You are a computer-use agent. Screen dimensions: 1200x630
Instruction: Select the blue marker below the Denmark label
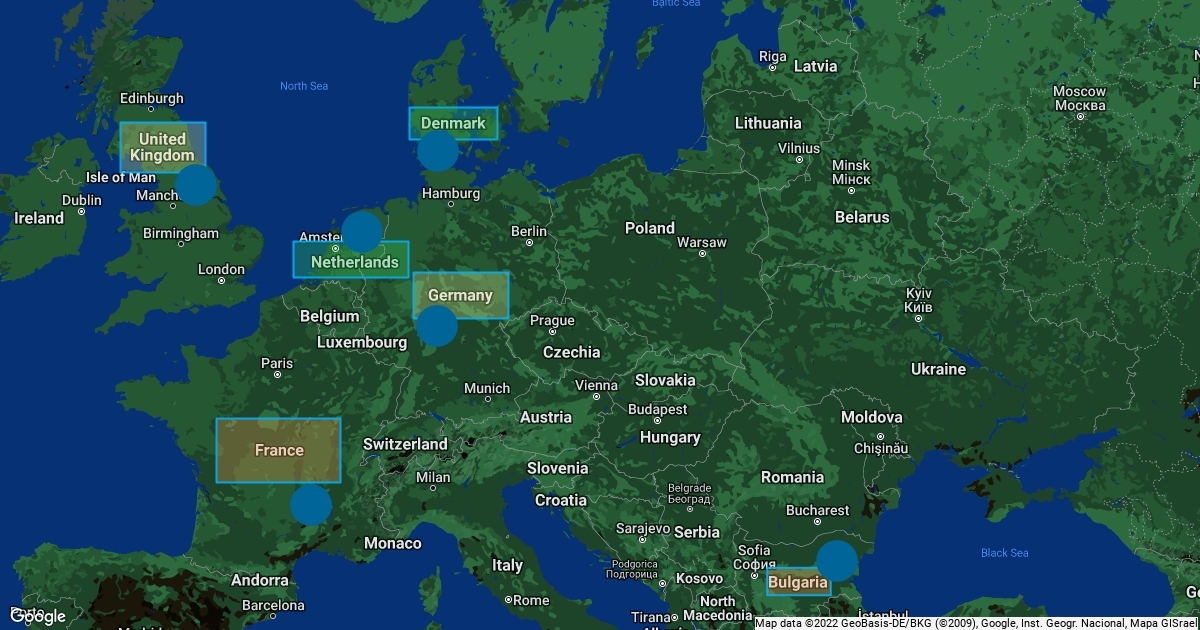[x=437, y=152]
